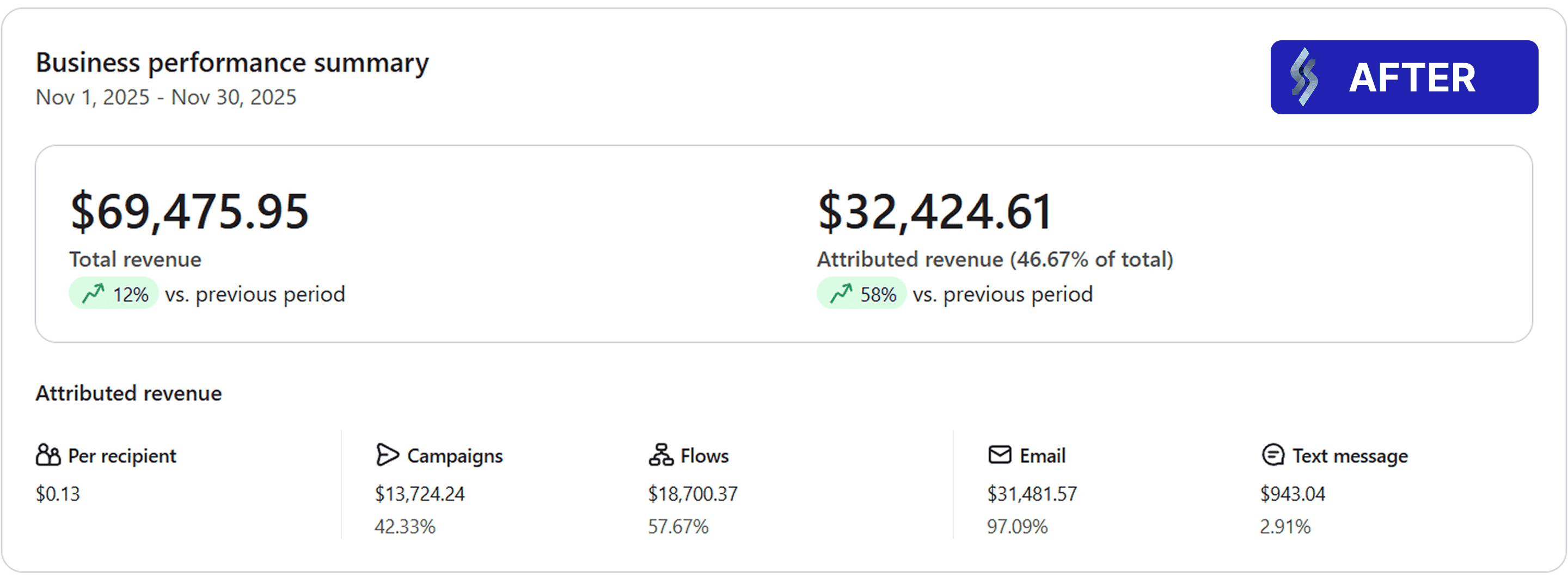Image resolution: width=1568 pixels, height=578 pixels.
Task: Click the Email value $31,481.57
Action: (1032, 494)
